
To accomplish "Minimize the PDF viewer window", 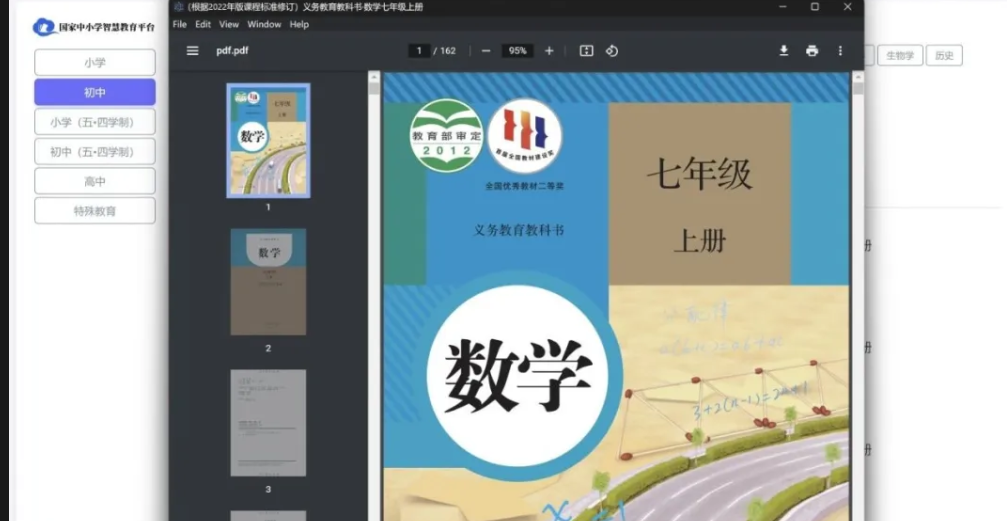I will 783,7.
